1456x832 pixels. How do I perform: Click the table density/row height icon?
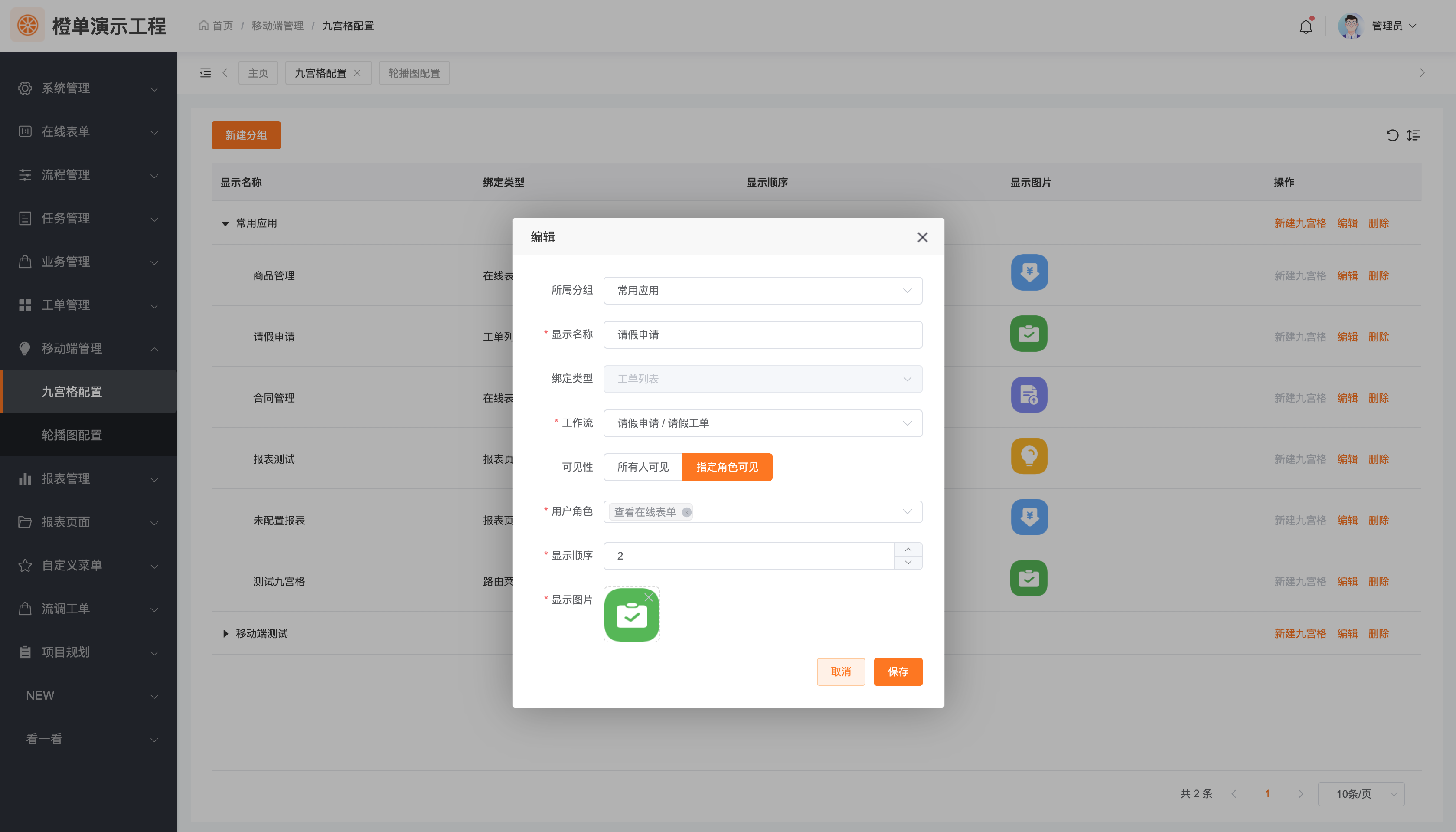1413,135
